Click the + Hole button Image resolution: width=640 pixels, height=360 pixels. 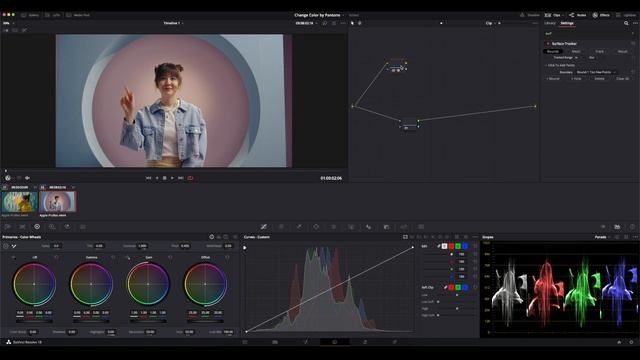[x=576, y=79]
